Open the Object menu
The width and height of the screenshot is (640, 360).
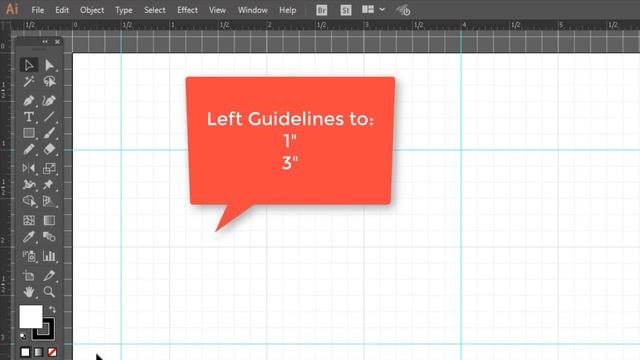point(92,10)
